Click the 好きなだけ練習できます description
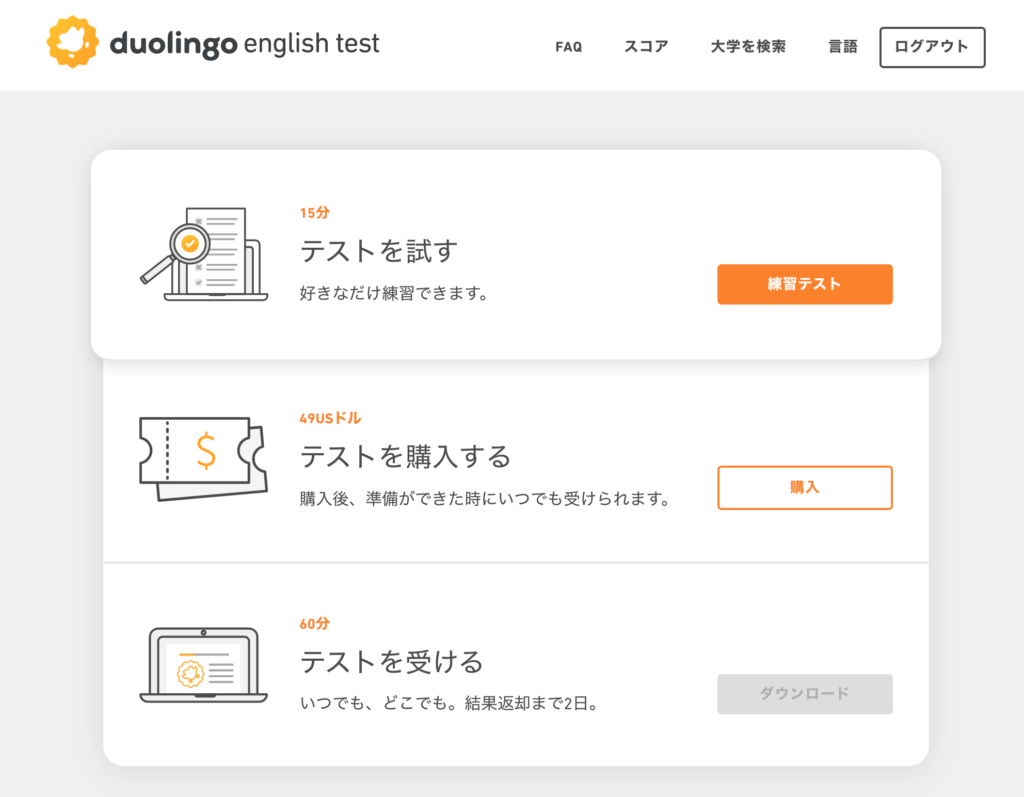1024x797 pixels. click(x=394, y=293)
